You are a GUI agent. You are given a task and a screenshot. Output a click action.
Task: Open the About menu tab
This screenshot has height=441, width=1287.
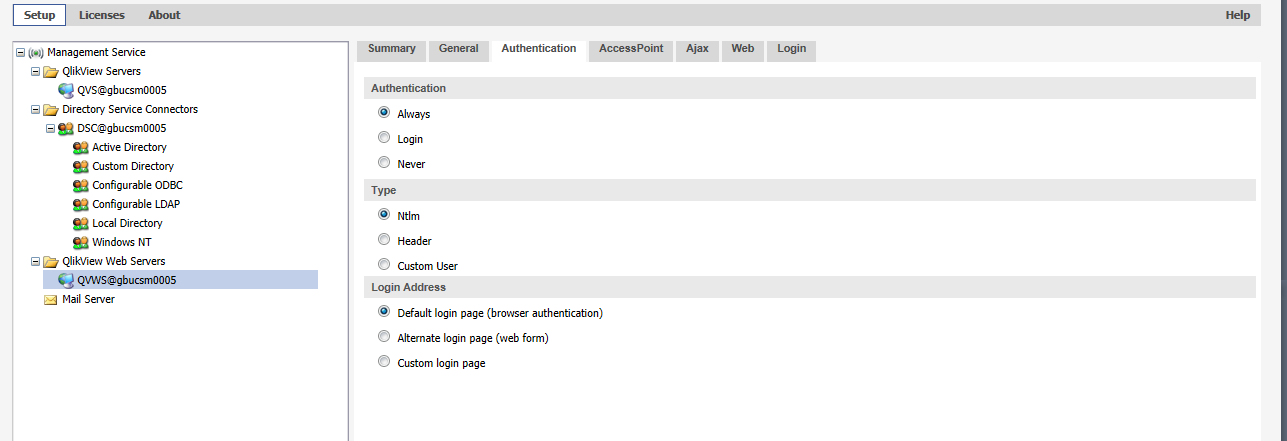click(x=164, y=15)
